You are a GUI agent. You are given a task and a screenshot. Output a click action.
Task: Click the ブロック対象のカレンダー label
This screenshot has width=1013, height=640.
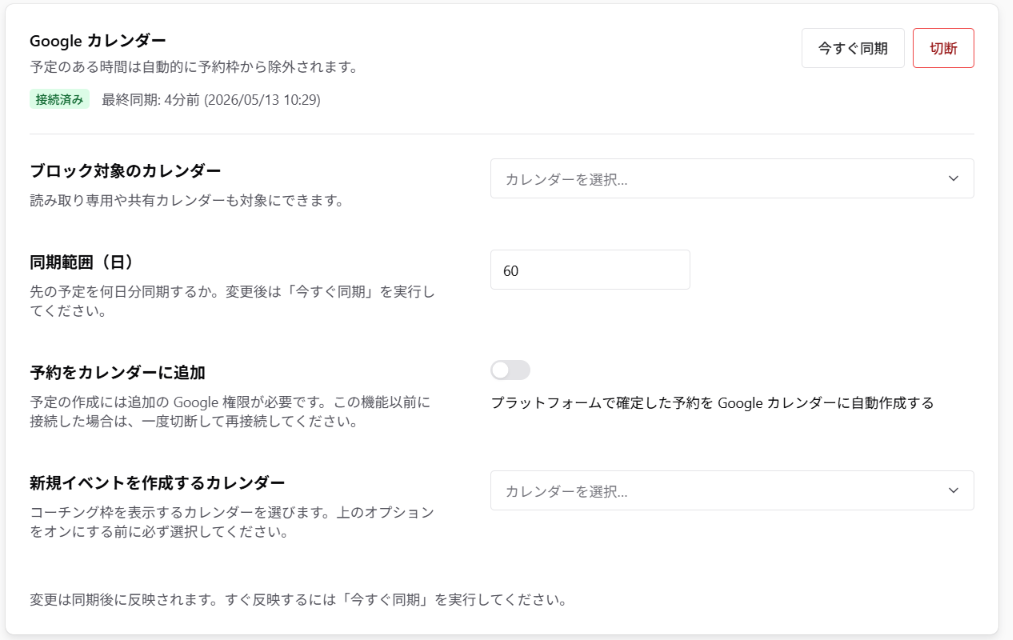[x=125, y=171]
